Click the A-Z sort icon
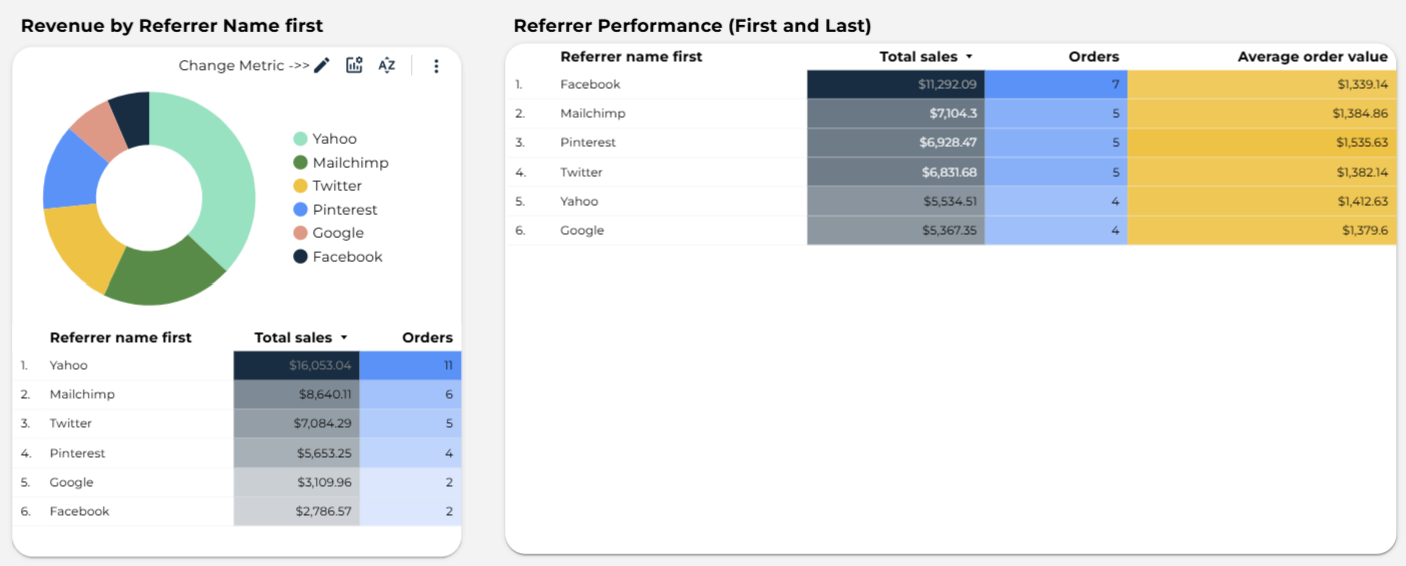 (387, 66)
